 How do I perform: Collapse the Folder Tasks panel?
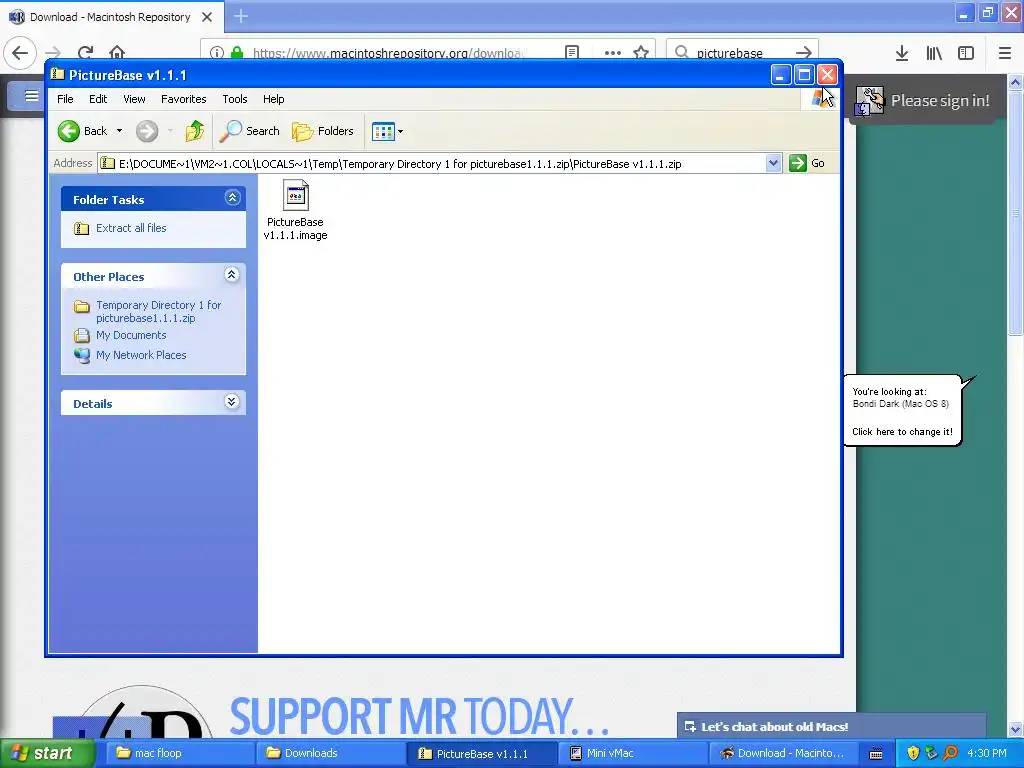tap(232, 197)
